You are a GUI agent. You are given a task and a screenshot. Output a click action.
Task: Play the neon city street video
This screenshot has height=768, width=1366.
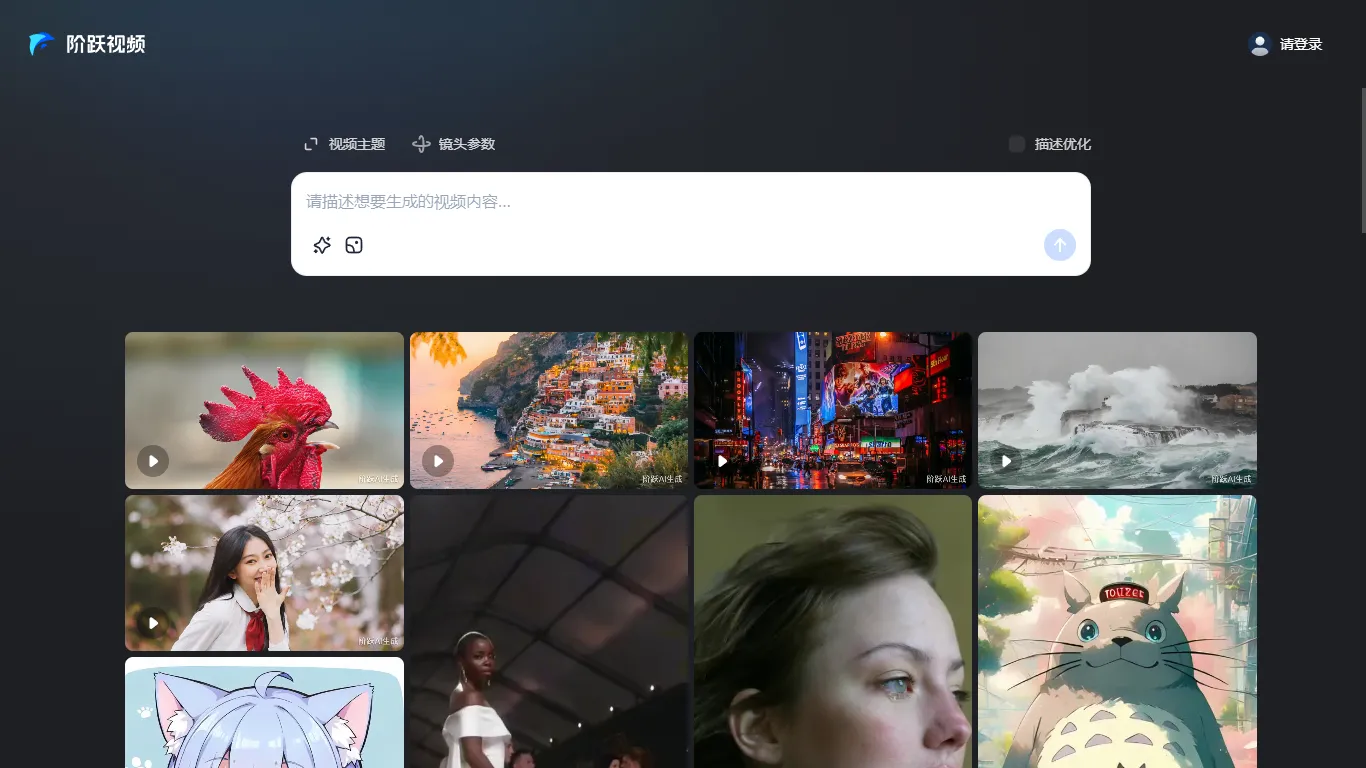click(x=722, y=461)
